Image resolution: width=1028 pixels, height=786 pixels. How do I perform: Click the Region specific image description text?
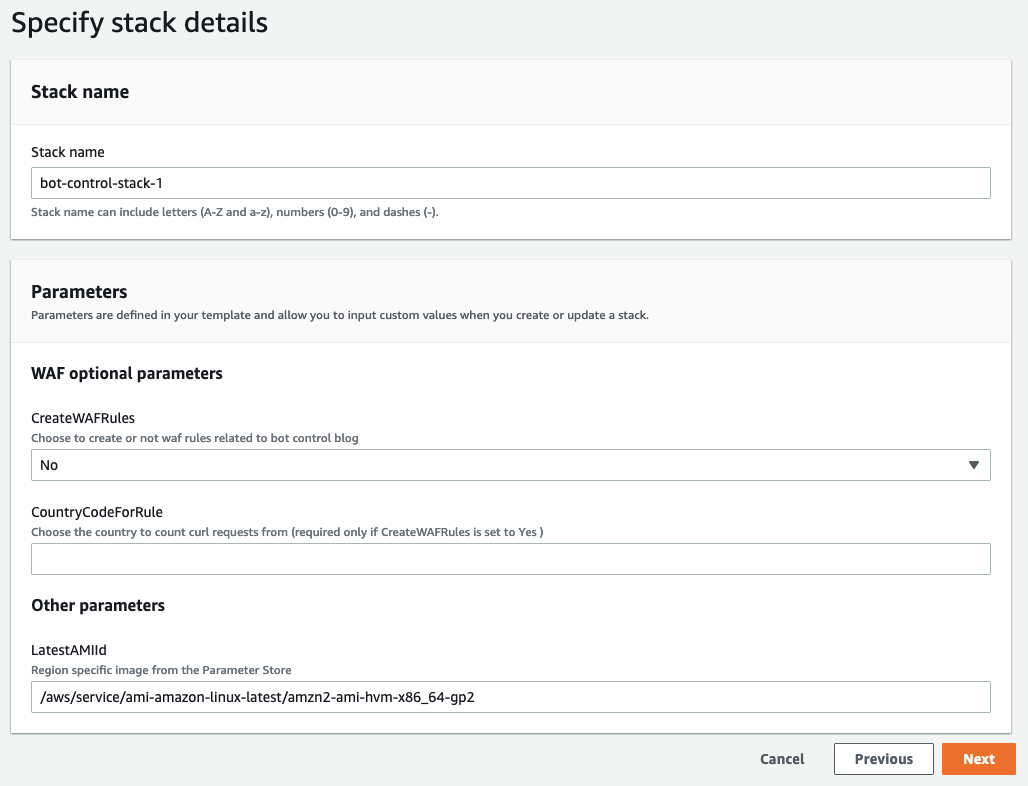[161, 670]
